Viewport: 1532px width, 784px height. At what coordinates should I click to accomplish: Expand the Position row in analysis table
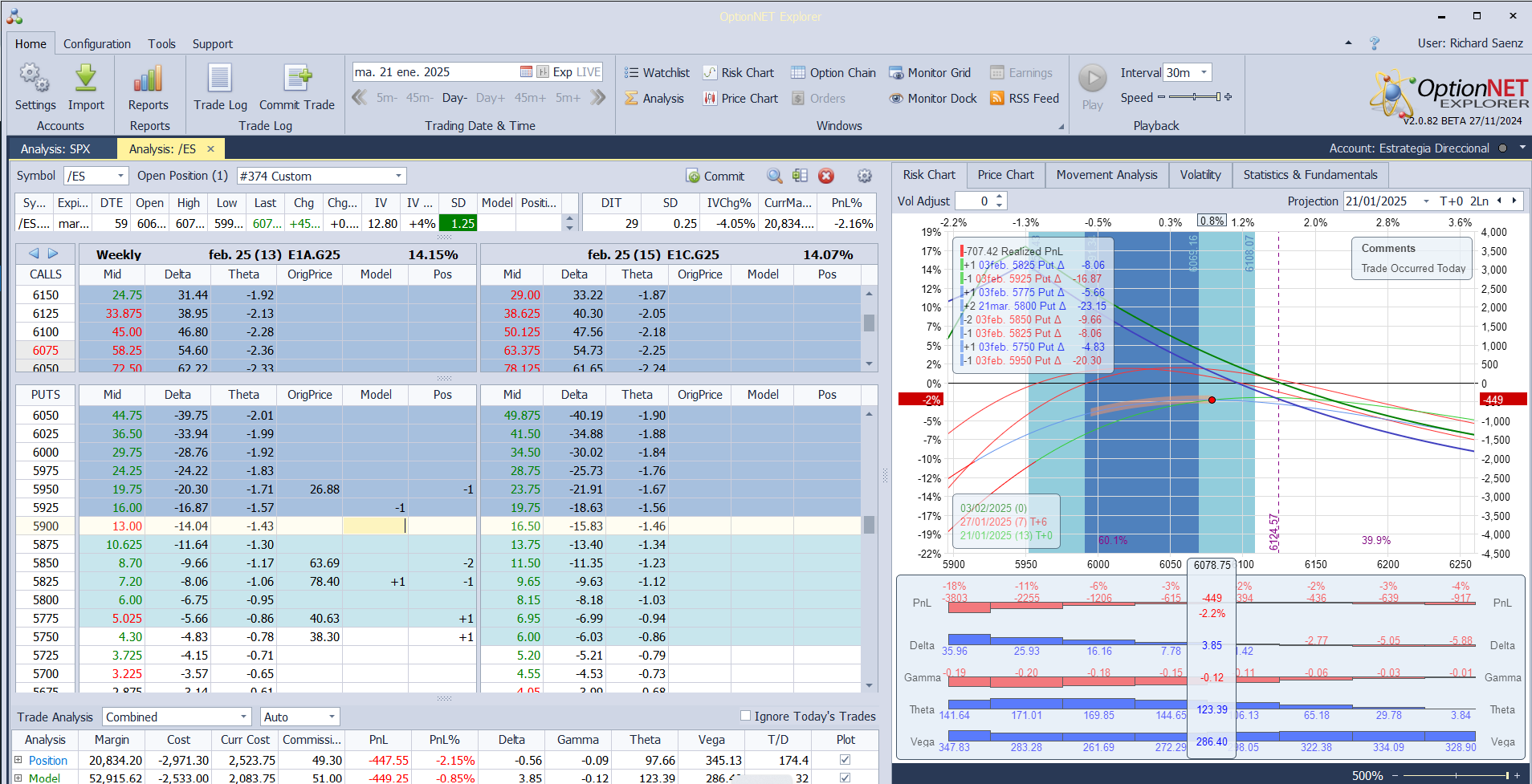point(18,759)
